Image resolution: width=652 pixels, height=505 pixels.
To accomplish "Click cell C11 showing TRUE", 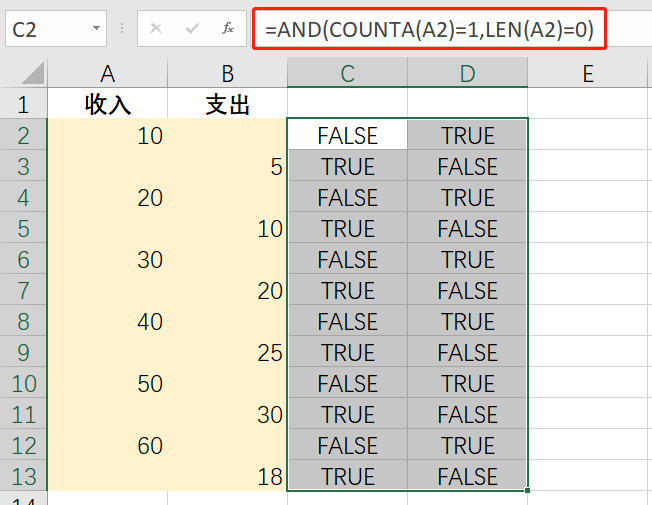I will [x=347, y=413].
